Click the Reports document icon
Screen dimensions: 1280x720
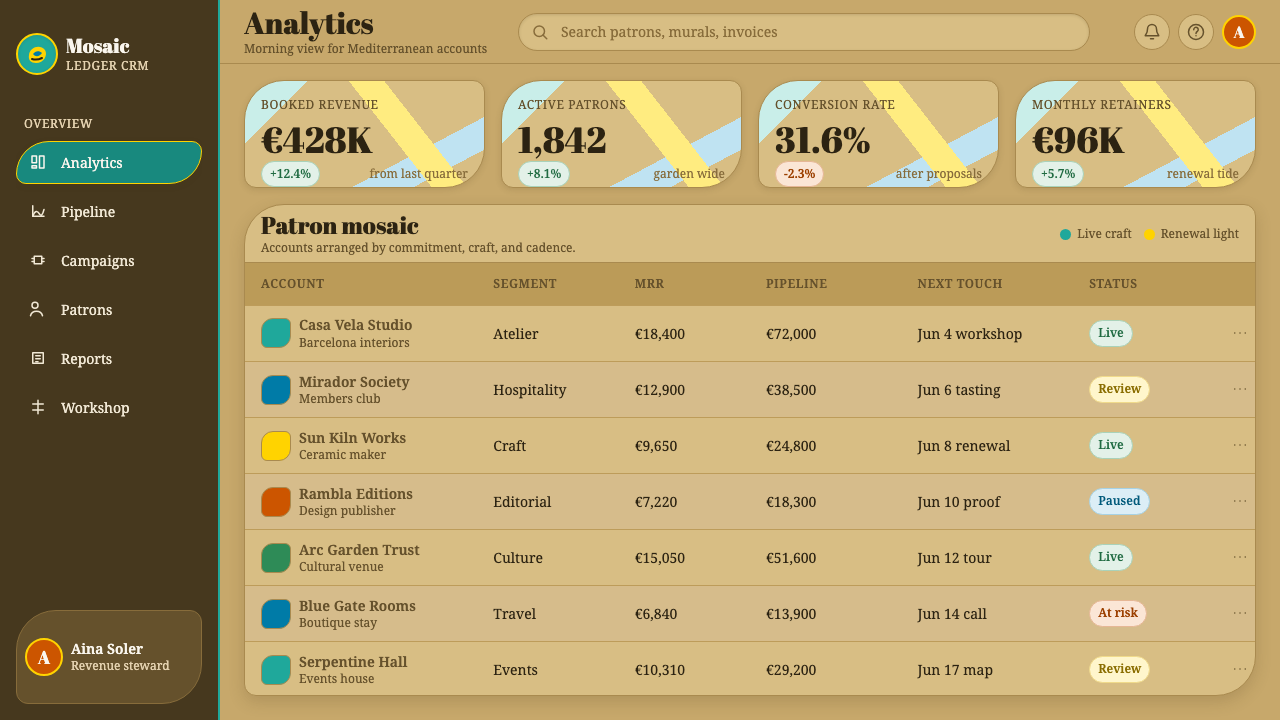pyautogui.click(x=38, y=358)
